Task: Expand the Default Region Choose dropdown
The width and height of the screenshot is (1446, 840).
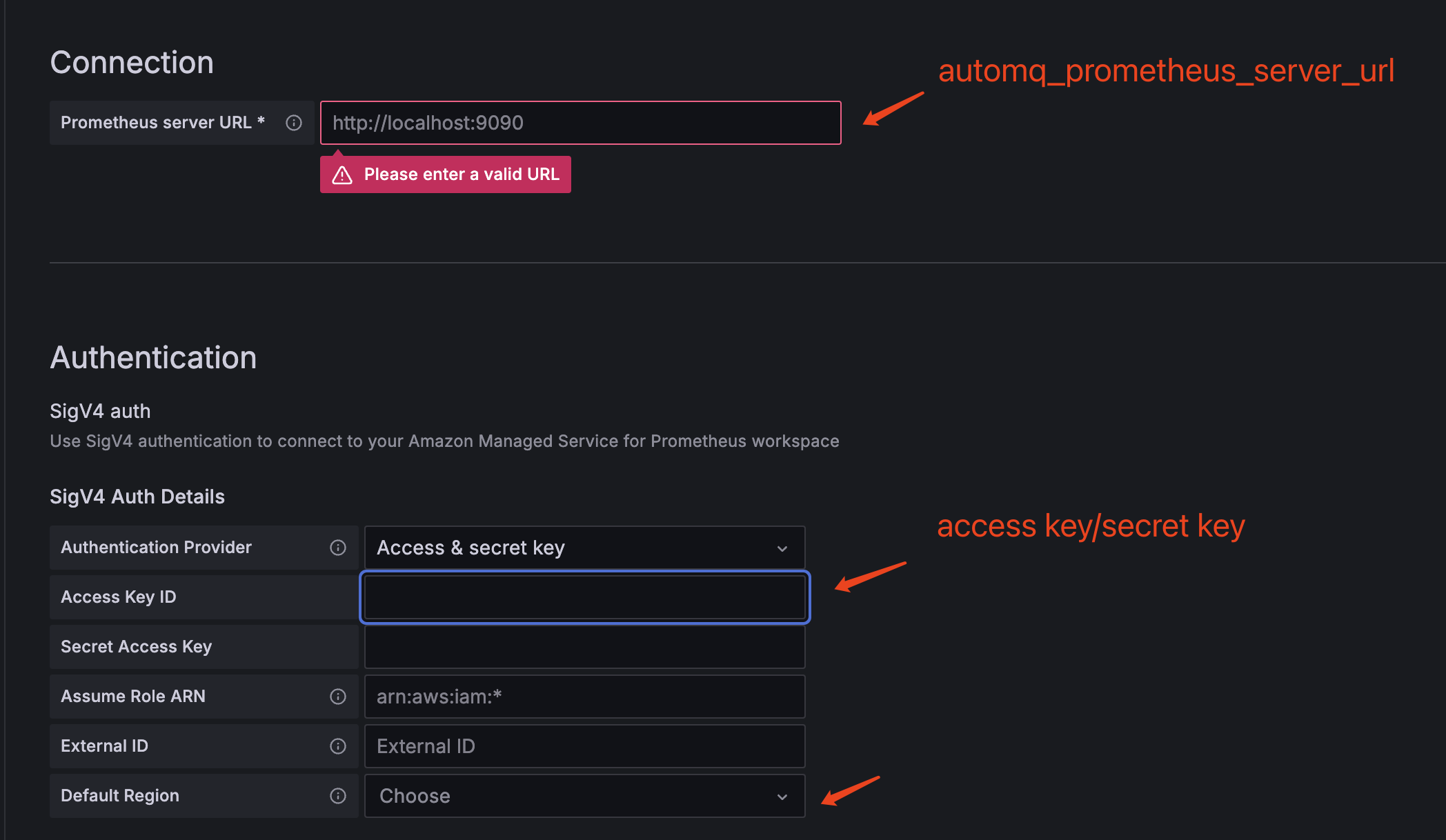Action: coord(584,796)
